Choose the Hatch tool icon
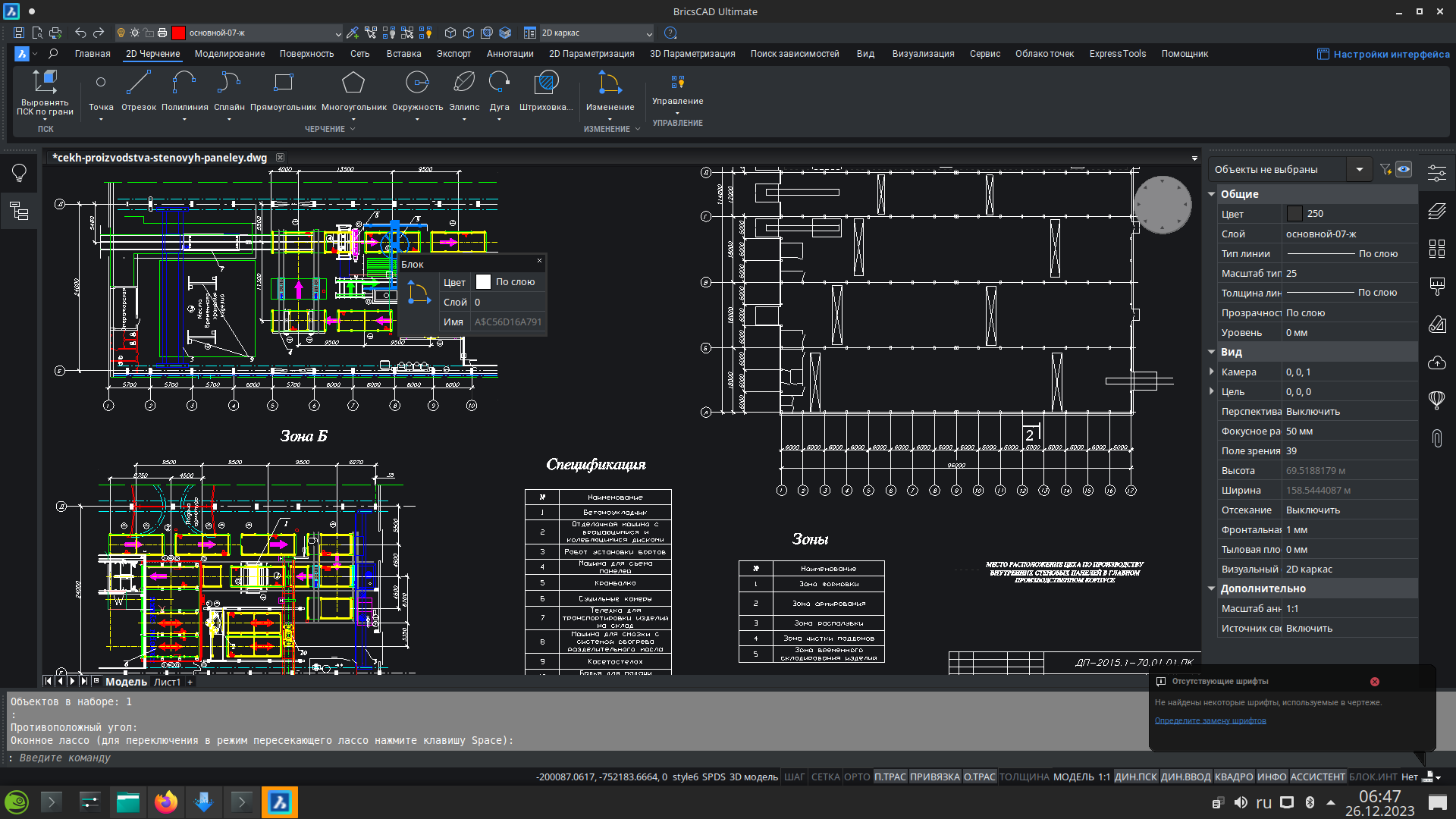The width and height of the screenshot is (1456, 819). click(546, 83)
